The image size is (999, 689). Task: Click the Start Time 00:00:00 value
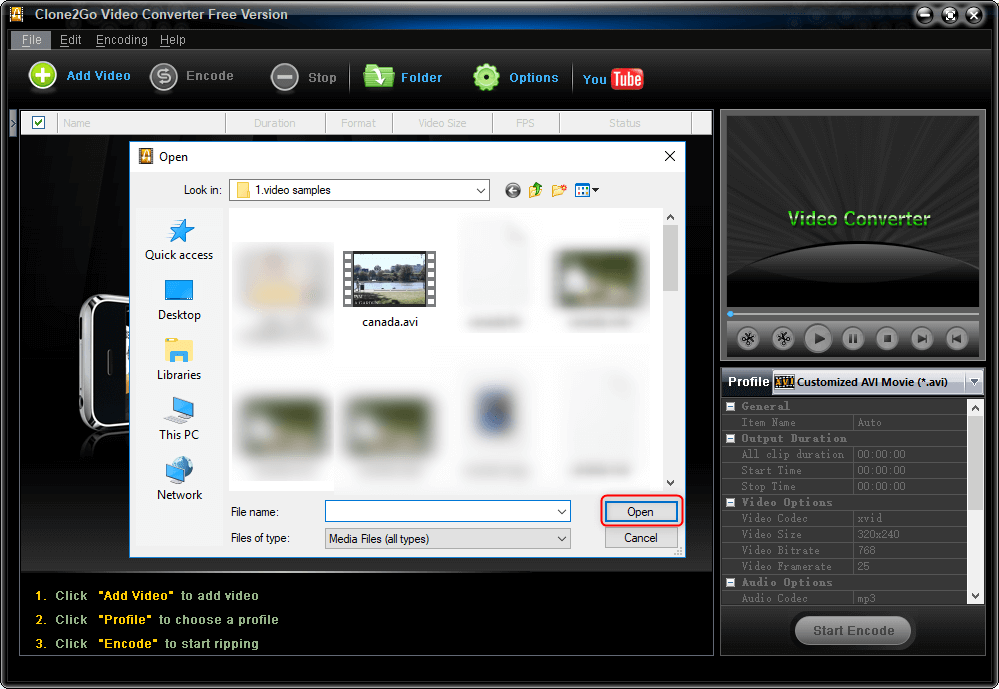click(x=910, y=470)
